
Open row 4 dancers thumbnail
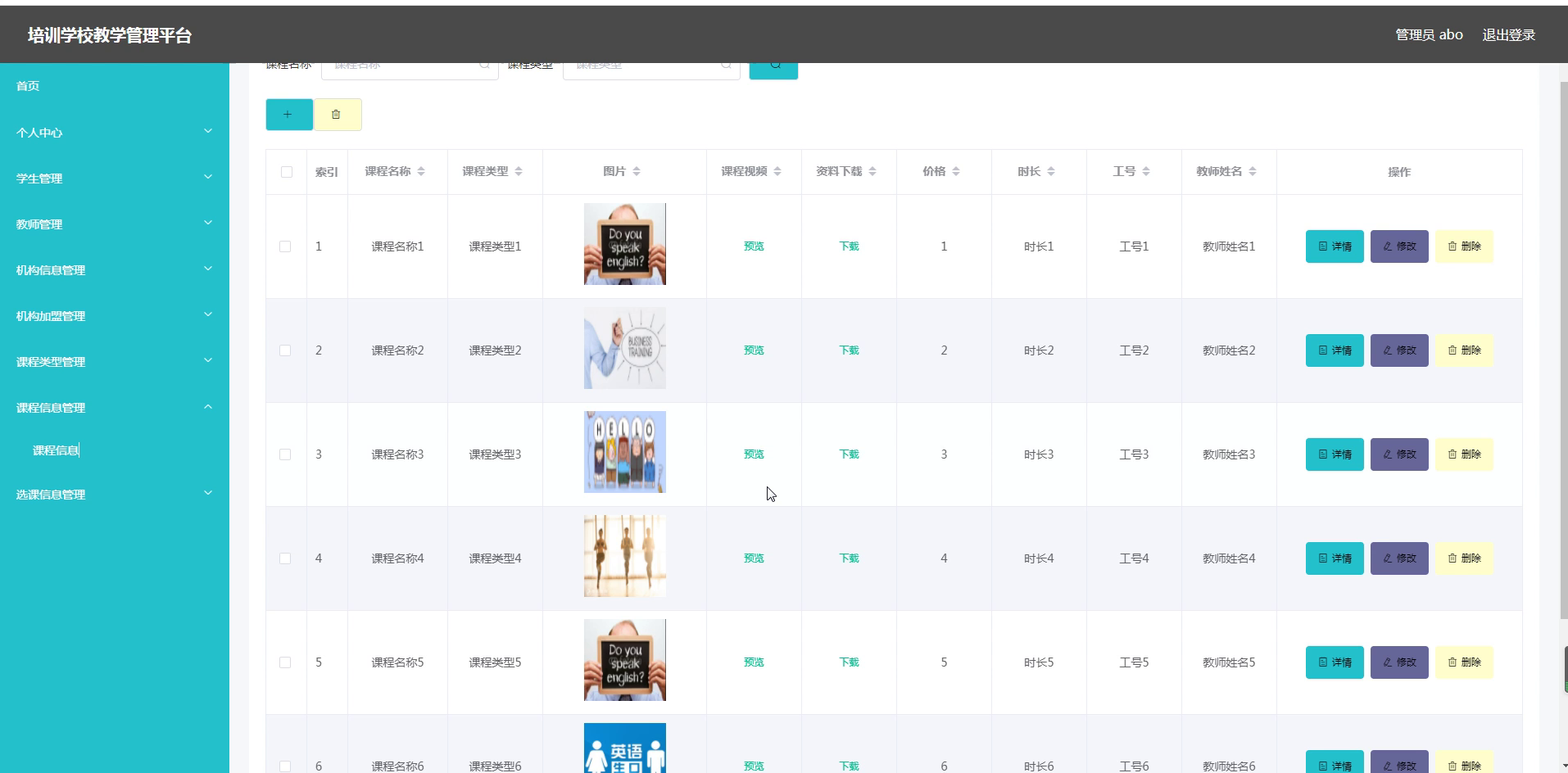[625, 556]
